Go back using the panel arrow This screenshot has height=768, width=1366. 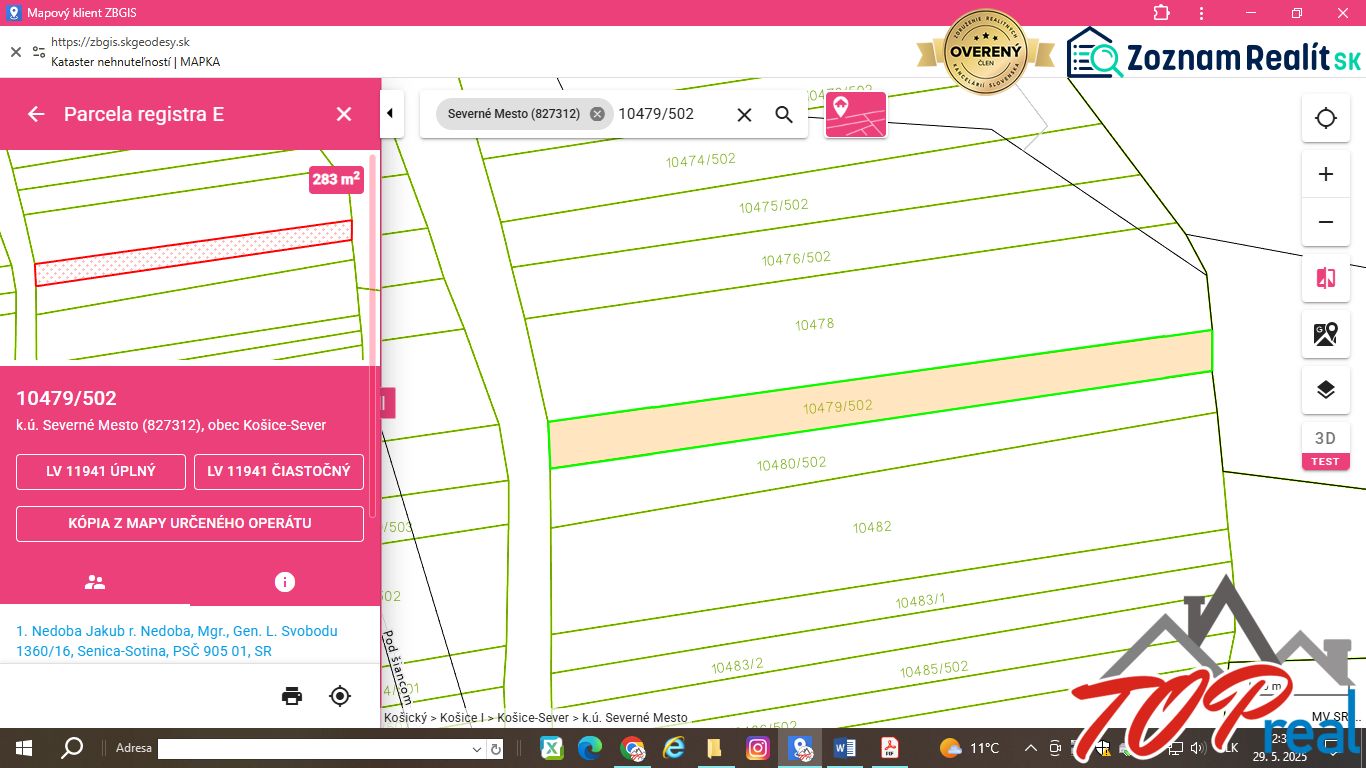(36, 114)
